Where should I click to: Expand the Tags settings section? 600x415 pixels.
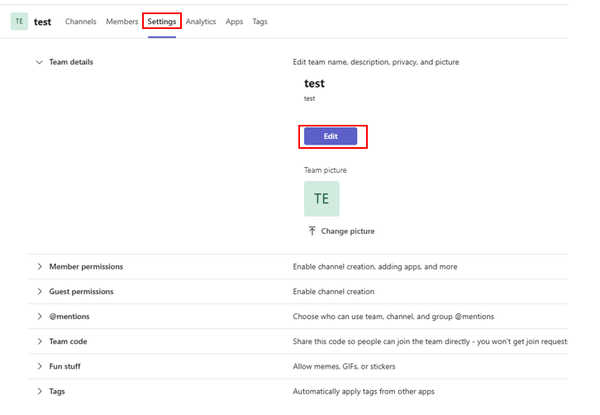click(39, 391)
